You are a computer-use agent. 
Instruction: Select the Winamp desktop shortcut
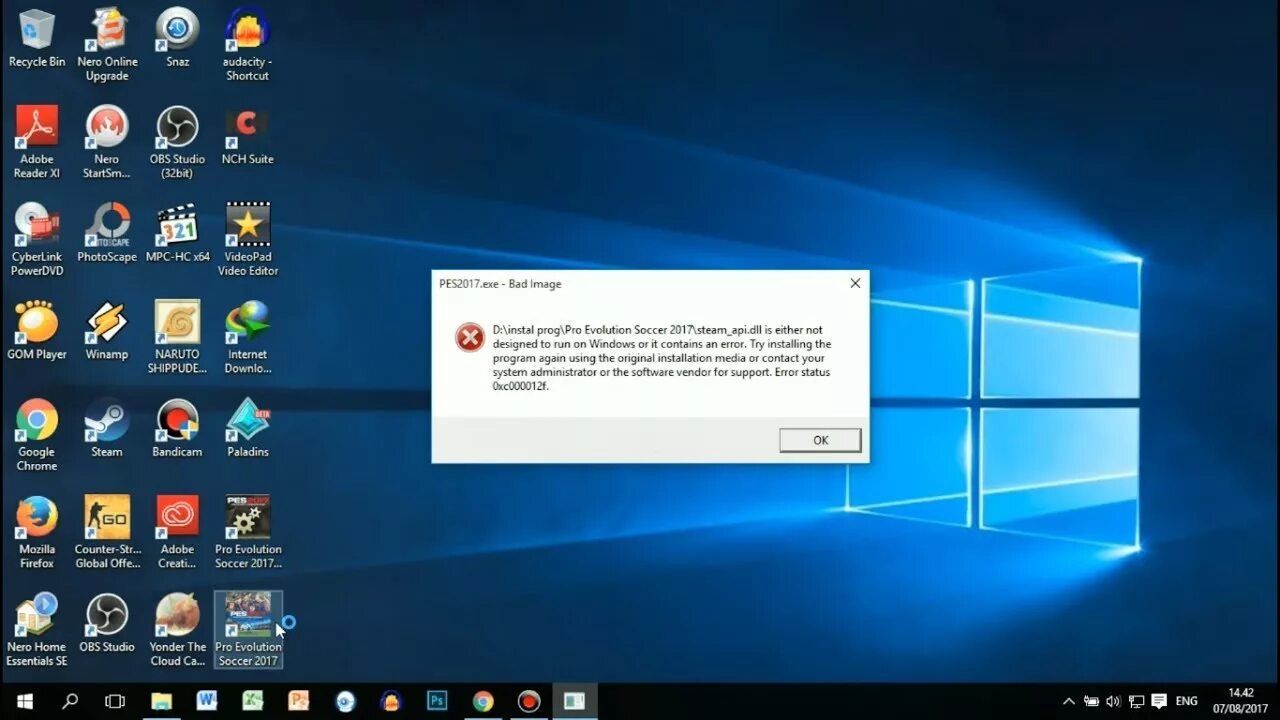tap(107, 331)
